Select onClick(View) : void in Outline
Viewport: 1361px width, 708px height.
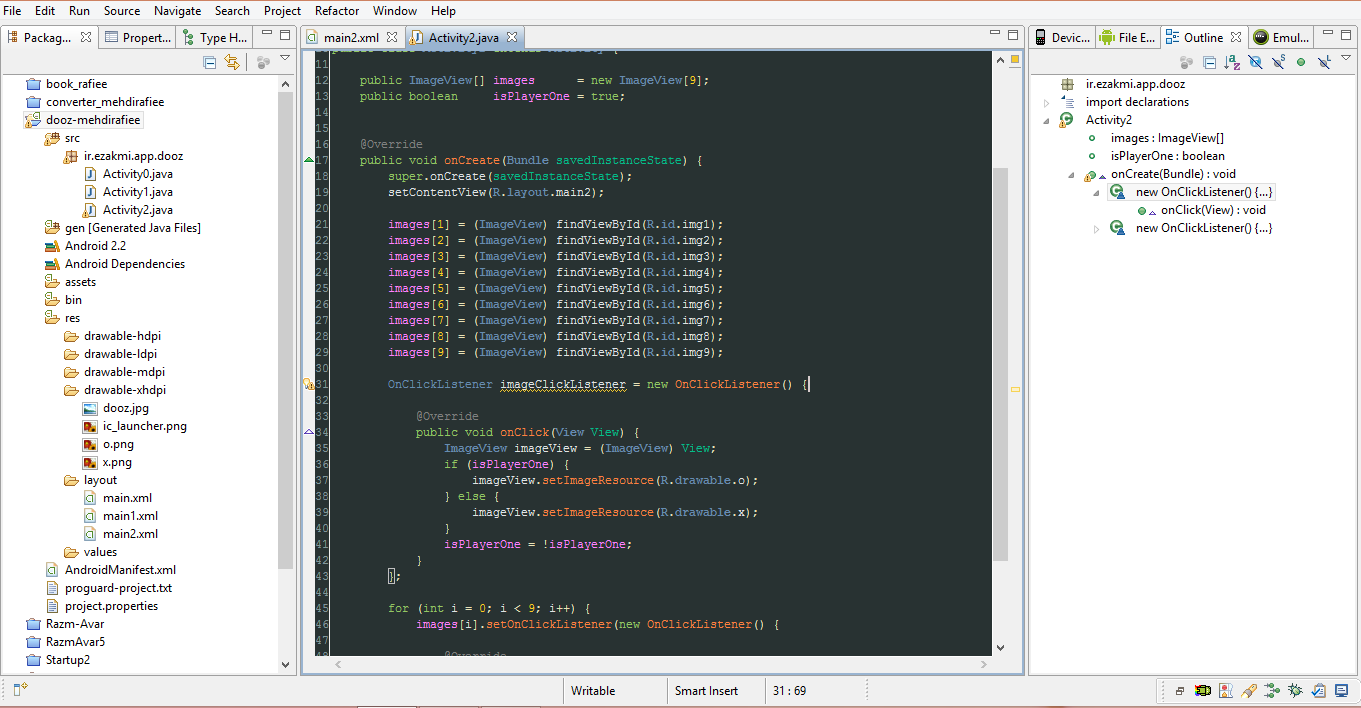1213,210
